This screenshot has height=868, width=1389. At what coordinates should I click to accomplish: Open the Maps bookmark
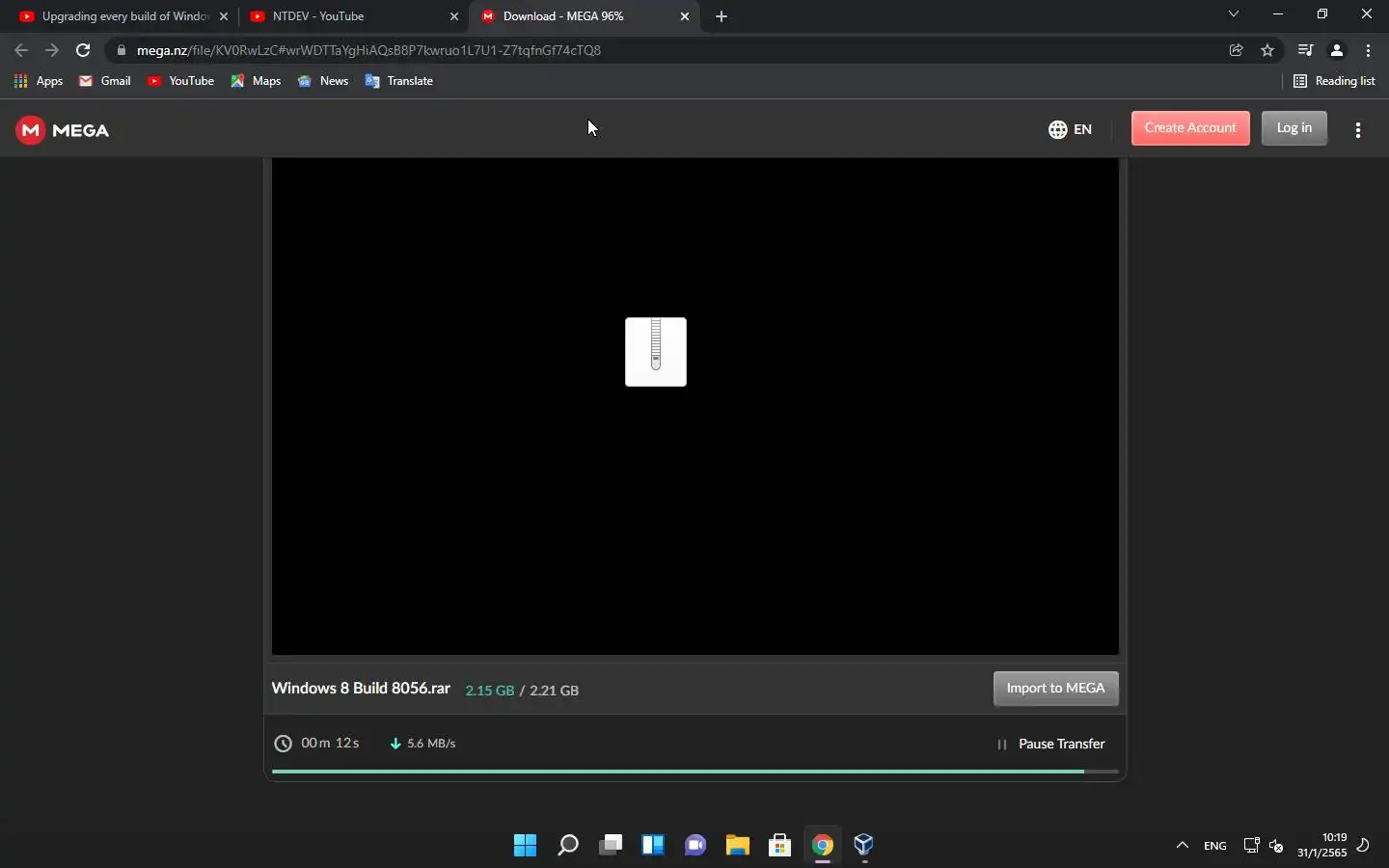(256, 81)
